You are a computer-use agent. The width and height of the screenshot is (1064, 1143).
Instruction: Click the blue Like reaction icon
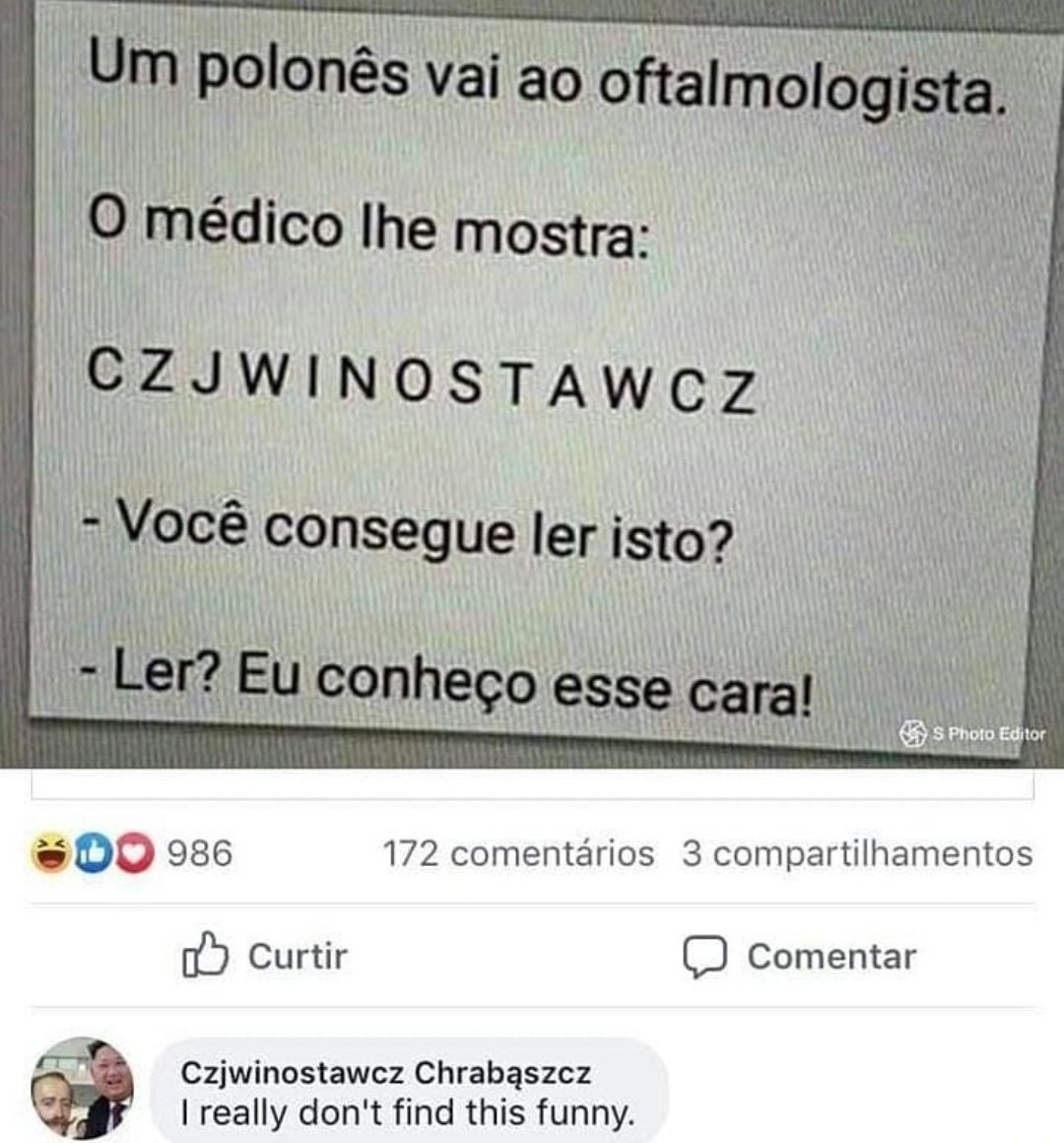(x=92, y=853)
